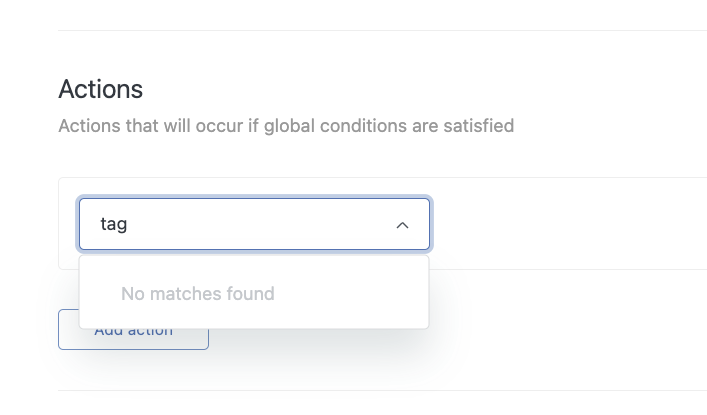Collapse the action dropdown using the chevron arrow

point(402,225)
